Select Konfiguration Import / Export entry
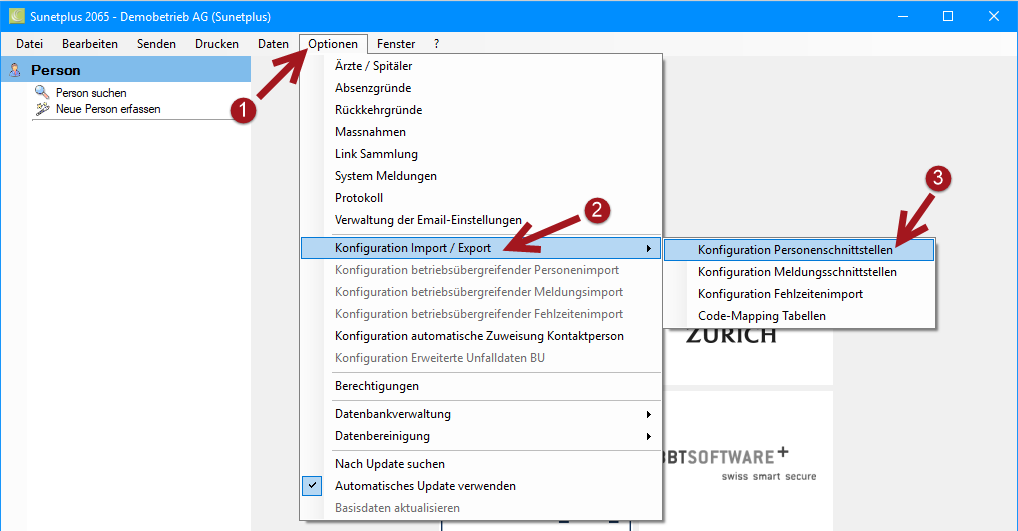Viewport: 1018px width, 531px height. point(481,248)
